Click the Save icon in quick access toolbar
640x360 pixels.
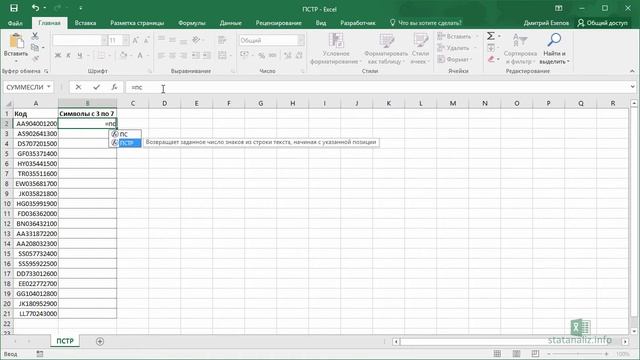coord(13,8)
